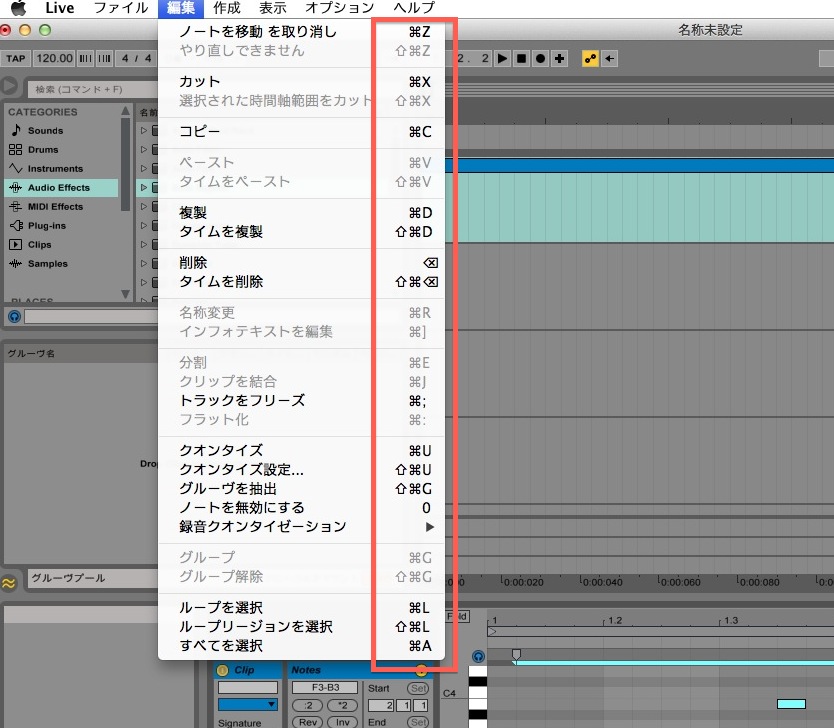
Task: Click the 120.00 tempo field
Action: [x=54, y=58]
